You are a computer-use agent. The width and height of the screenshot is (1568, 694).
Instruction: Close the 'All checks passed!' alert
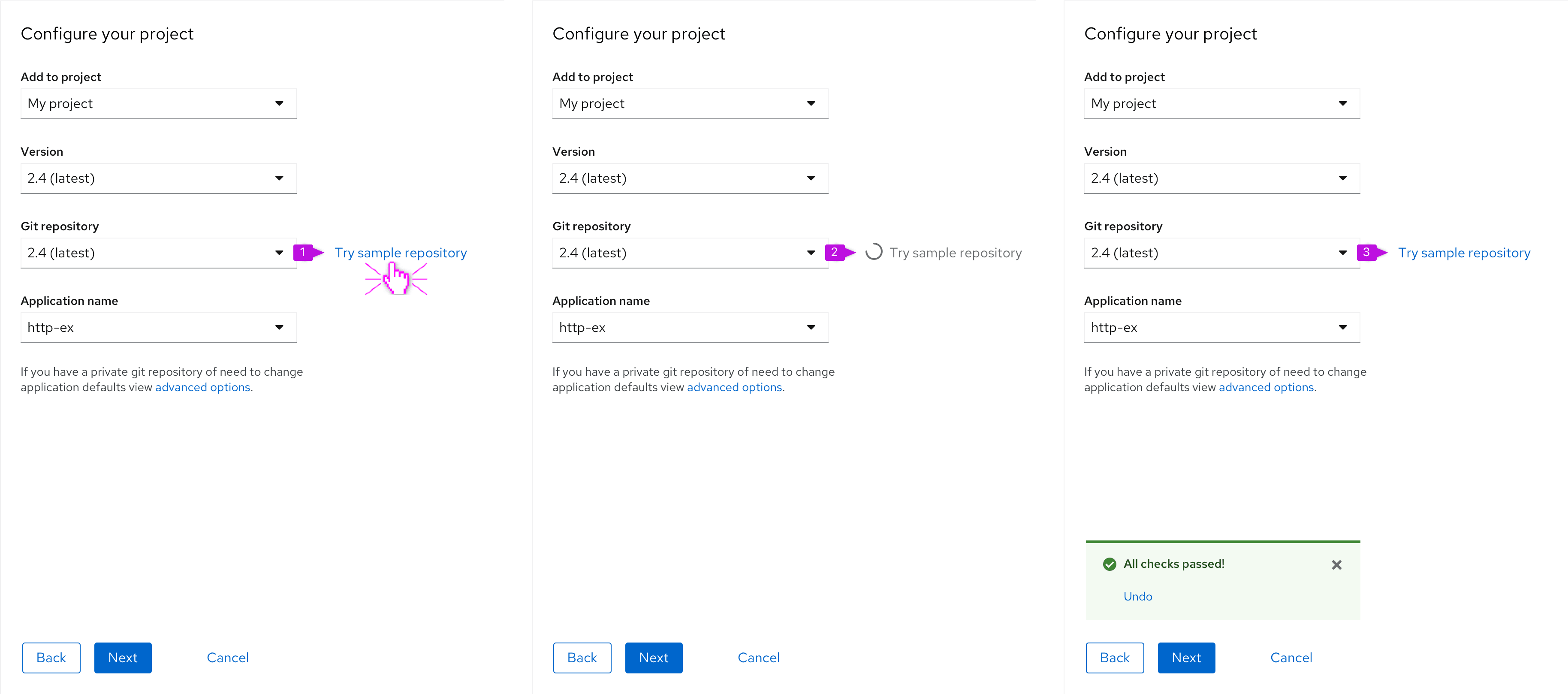coord(1336,565)
